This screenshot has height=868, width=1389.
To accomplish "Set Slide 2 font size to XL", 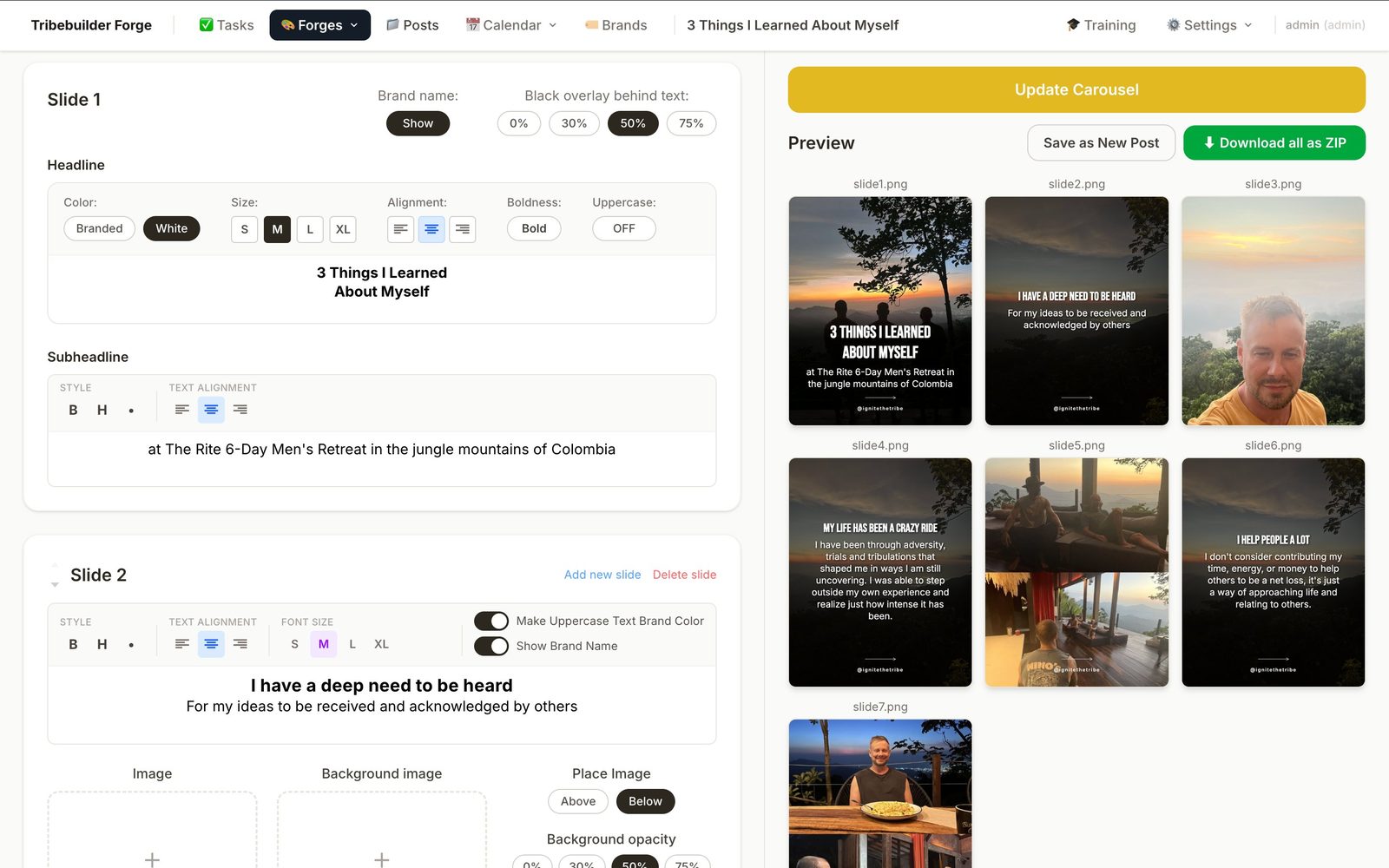I will [381, 644].
